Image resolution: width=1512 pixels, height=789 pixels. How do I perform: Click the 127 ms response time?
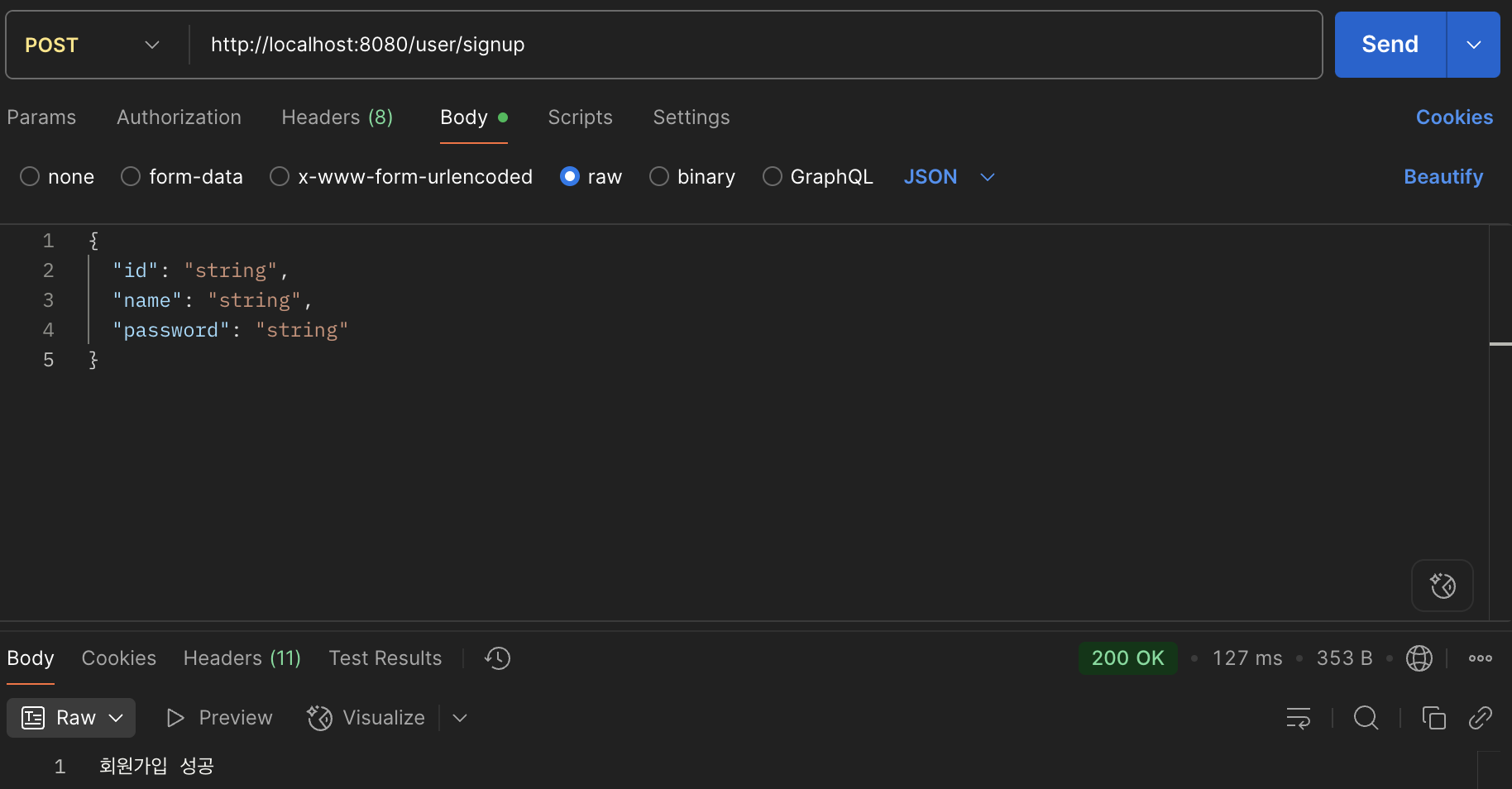(x=1247, y=658)
